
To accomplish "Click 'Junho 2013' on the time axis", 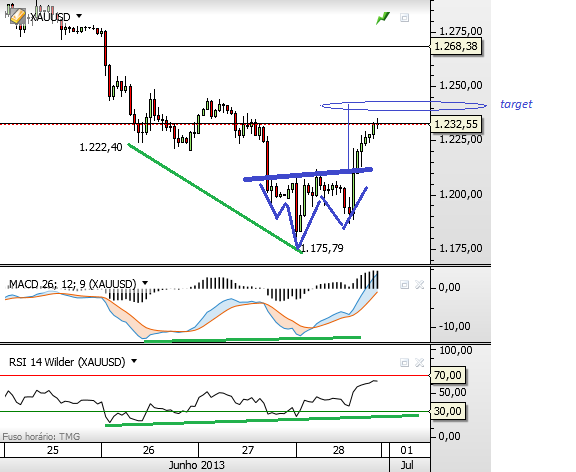I will tap(197, 465).
